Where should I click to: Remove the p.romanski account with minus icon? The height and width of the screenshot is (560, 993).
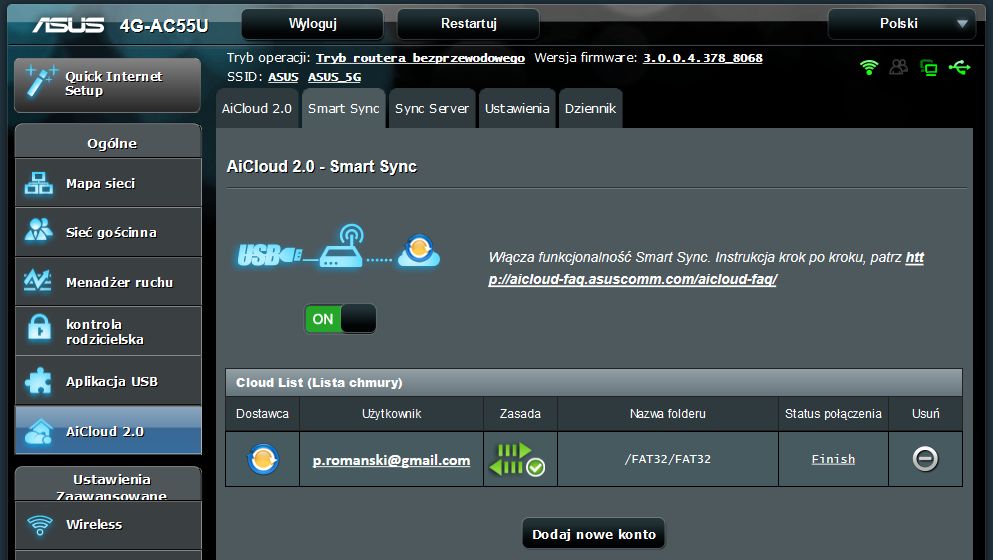click(925, 459)
